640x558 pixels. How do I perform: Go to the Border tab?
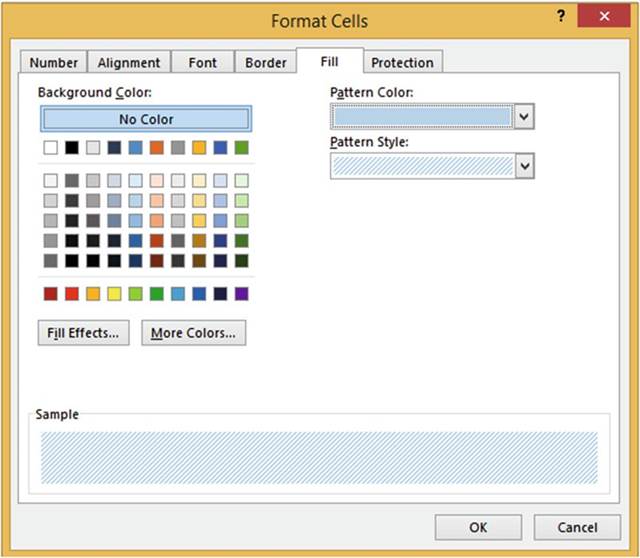[266, 62]
